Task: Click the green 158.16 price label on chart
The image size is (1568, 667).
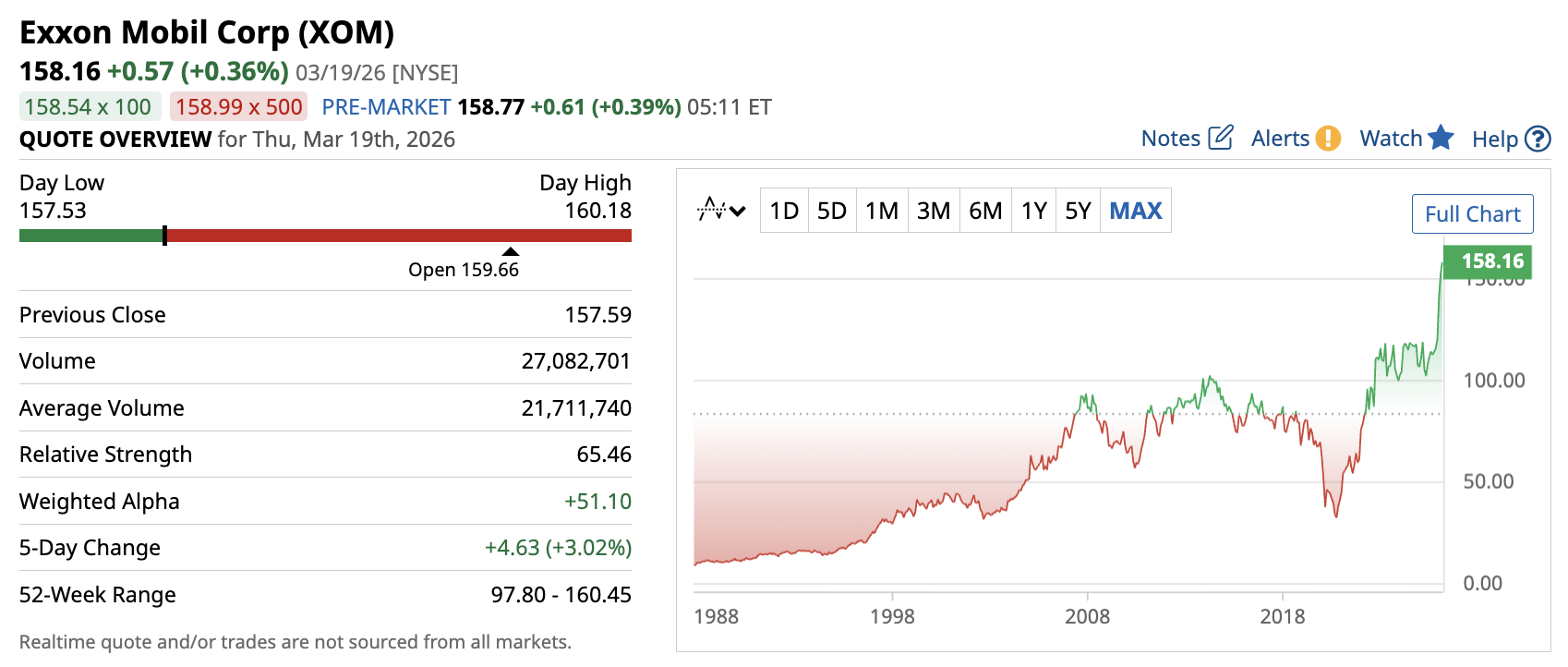Action: click(x=1487, y=261)
